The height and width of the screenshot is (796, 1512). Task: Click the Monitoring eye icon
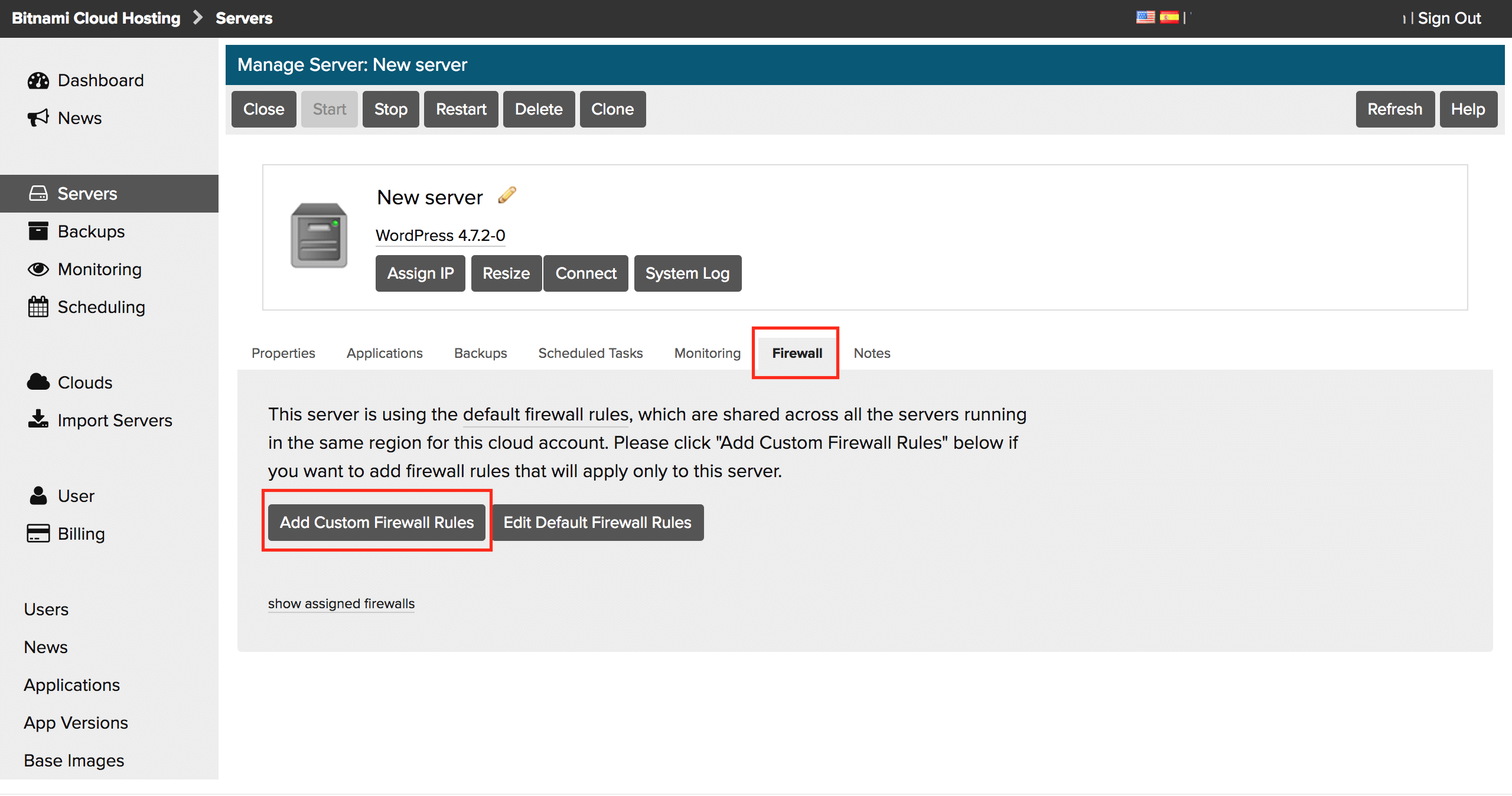(x=38, y=269)
